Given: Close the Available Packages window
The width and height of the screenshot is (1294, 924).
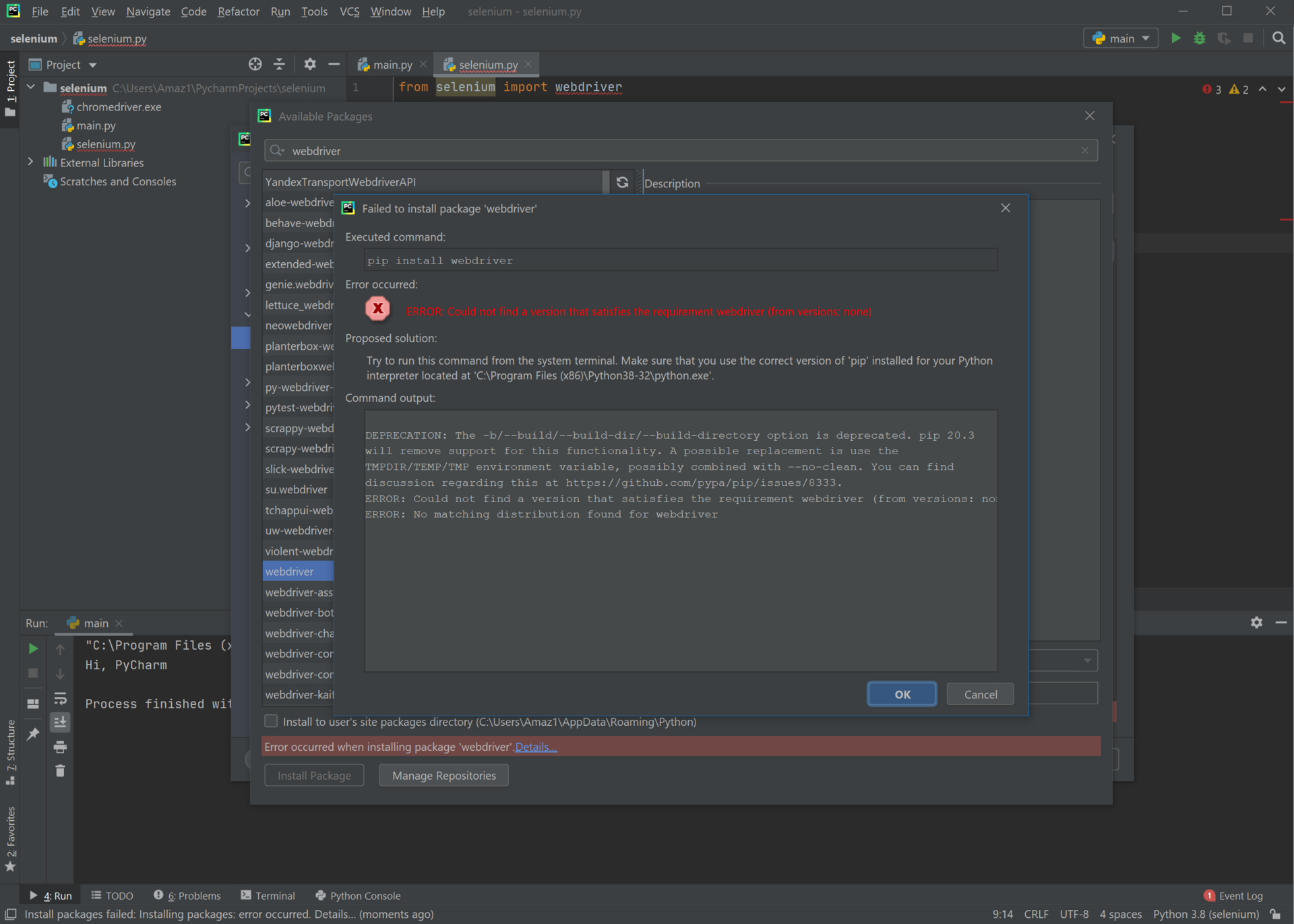Looking at the screenshot, I should (x=1090, y=116).
